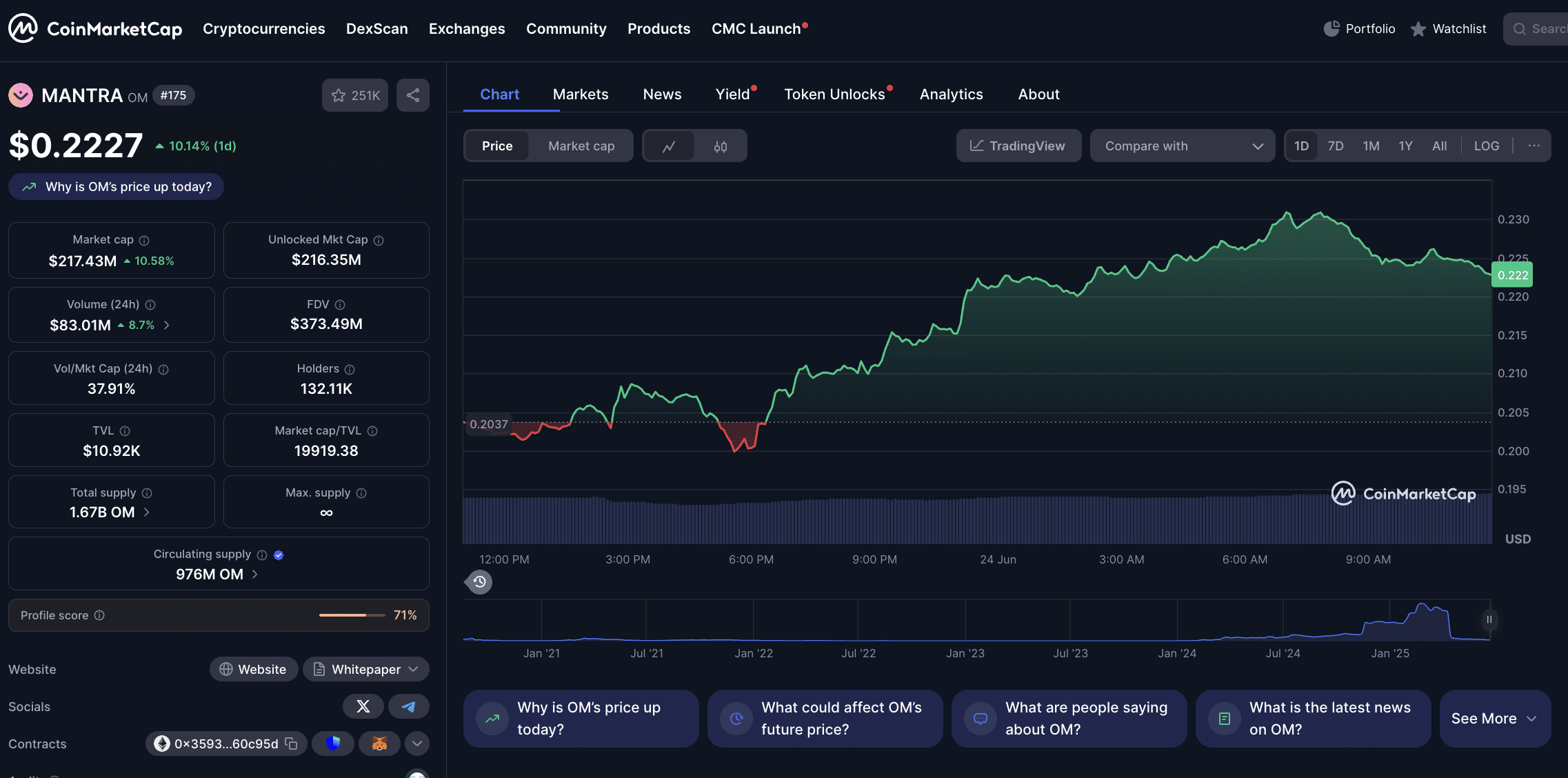Switch to the News tab

662,94
